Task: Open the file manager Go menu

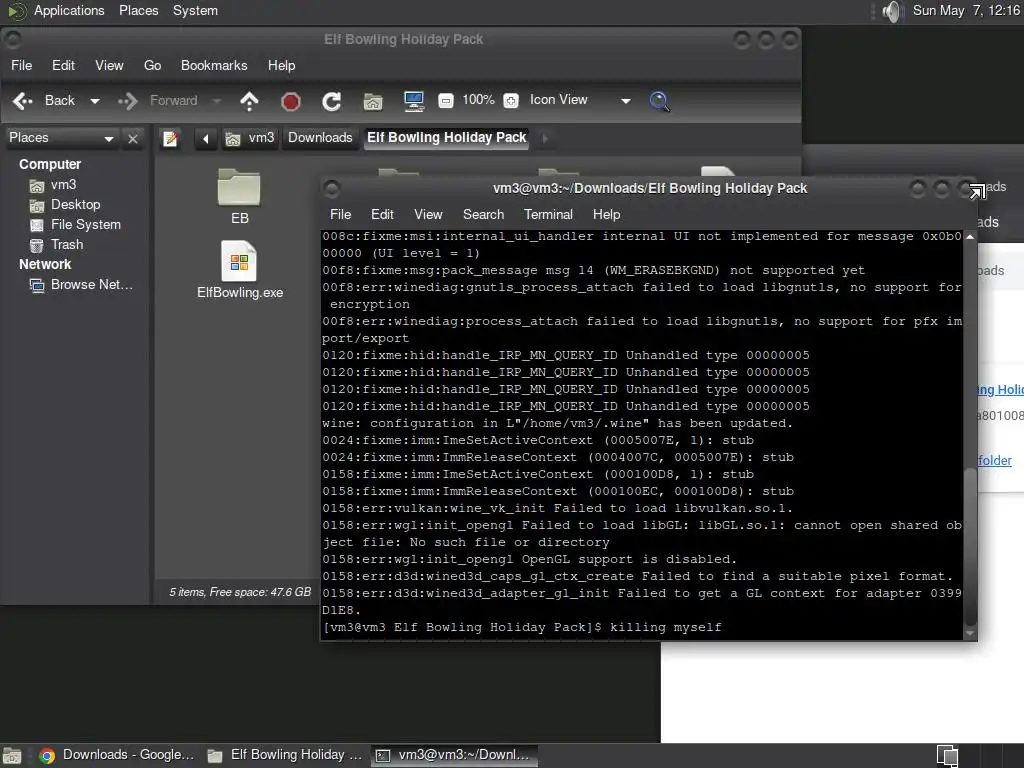Action: [152, 65]
